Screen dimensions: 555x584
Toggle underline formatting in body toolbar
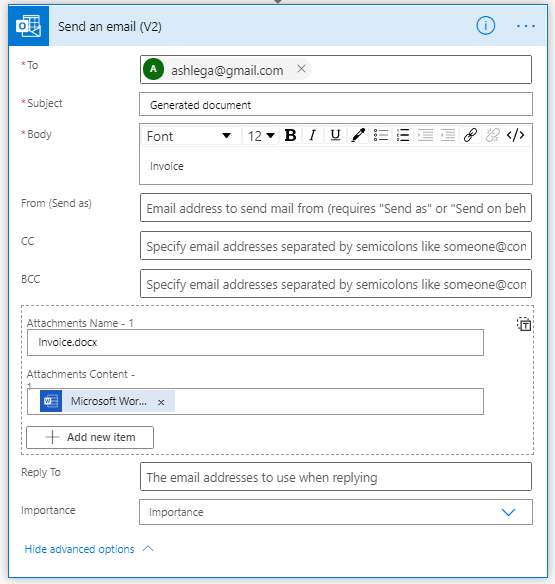coord(335,135)
